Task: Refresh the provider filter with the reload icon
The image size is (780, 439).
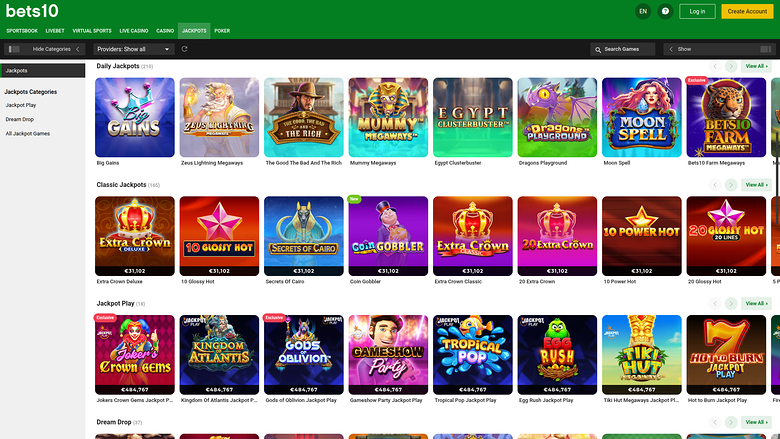Action: point(185,49)
